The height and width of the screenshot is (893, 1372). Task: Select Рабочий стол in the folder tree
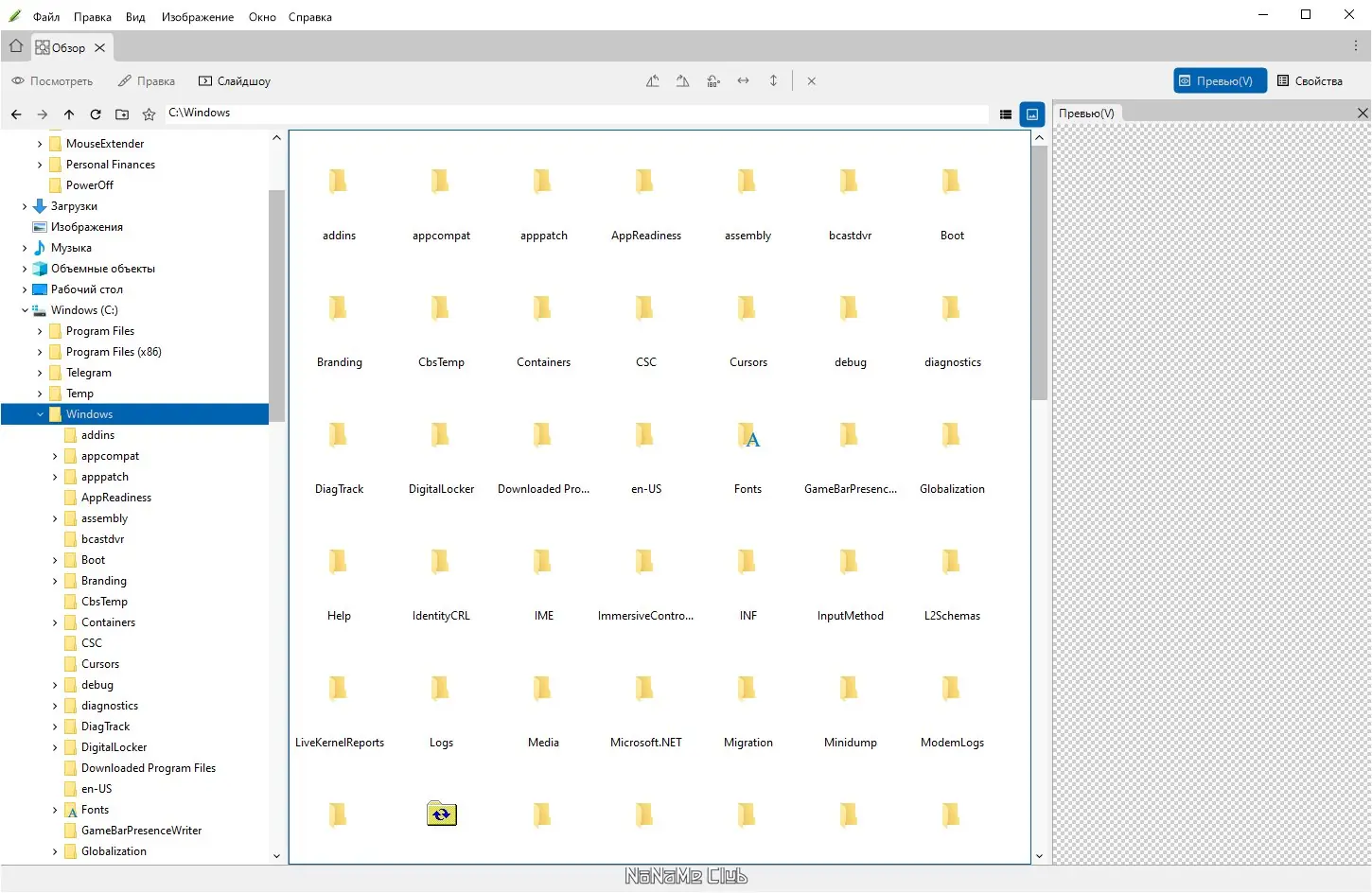tap(87, 289)
